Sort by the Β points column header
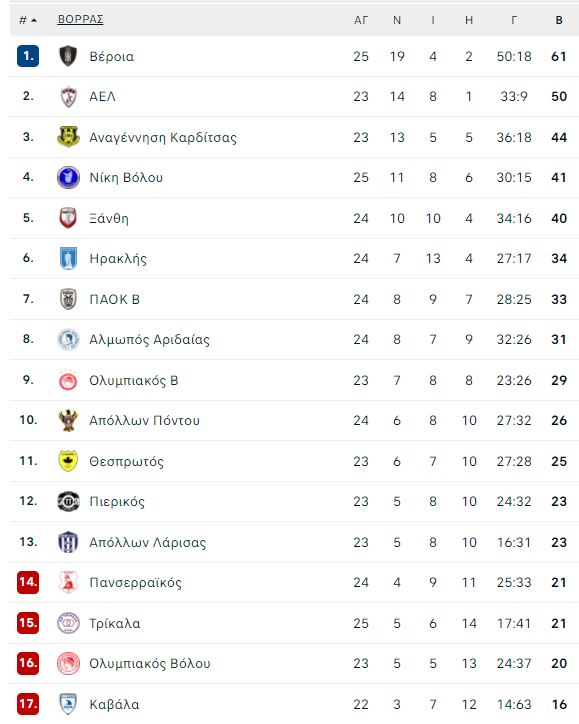This screenshot has height=724, width=579. (x=559, y=20)
